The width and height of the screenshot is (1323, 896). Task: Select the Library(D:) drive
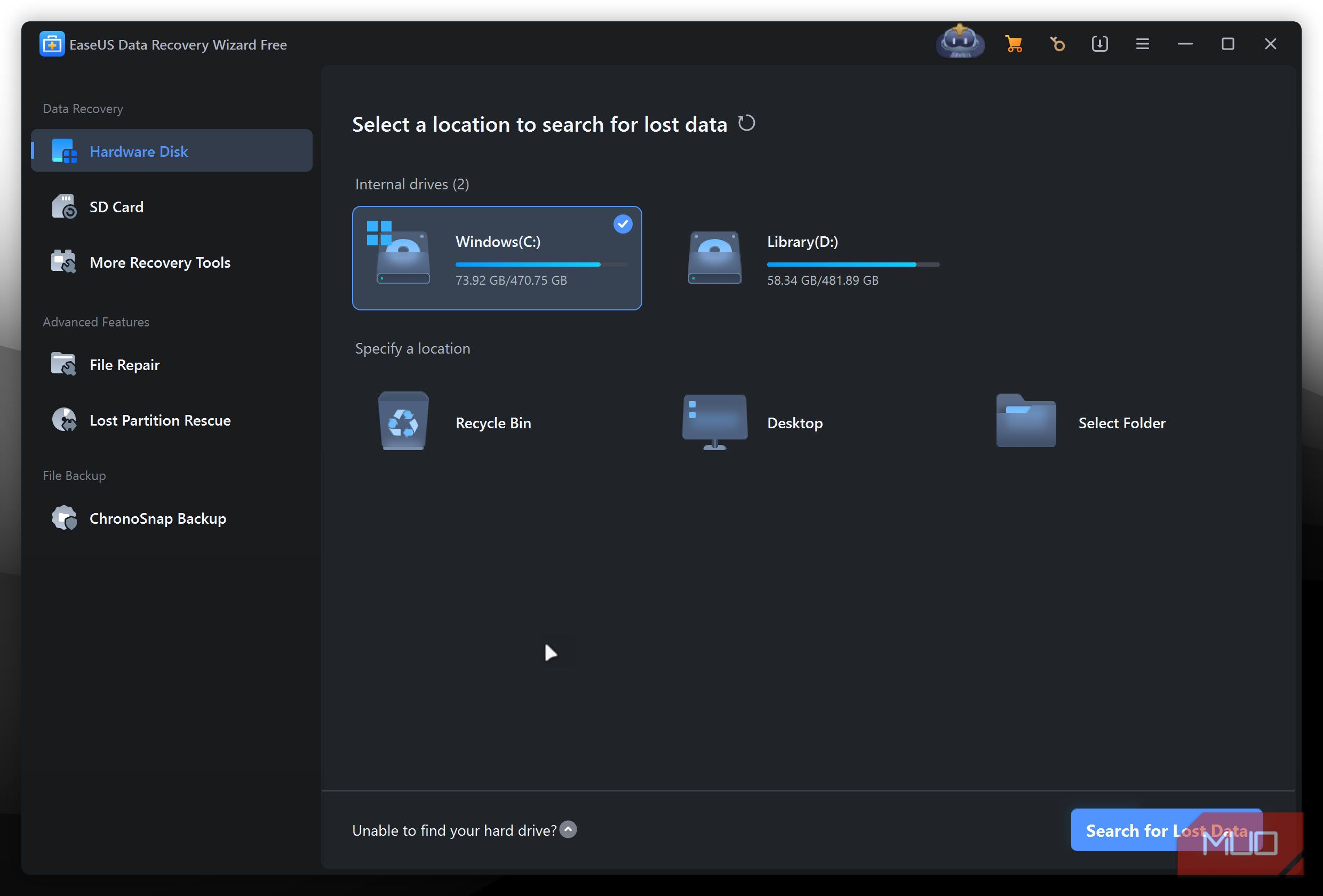[x=808, y=259]
